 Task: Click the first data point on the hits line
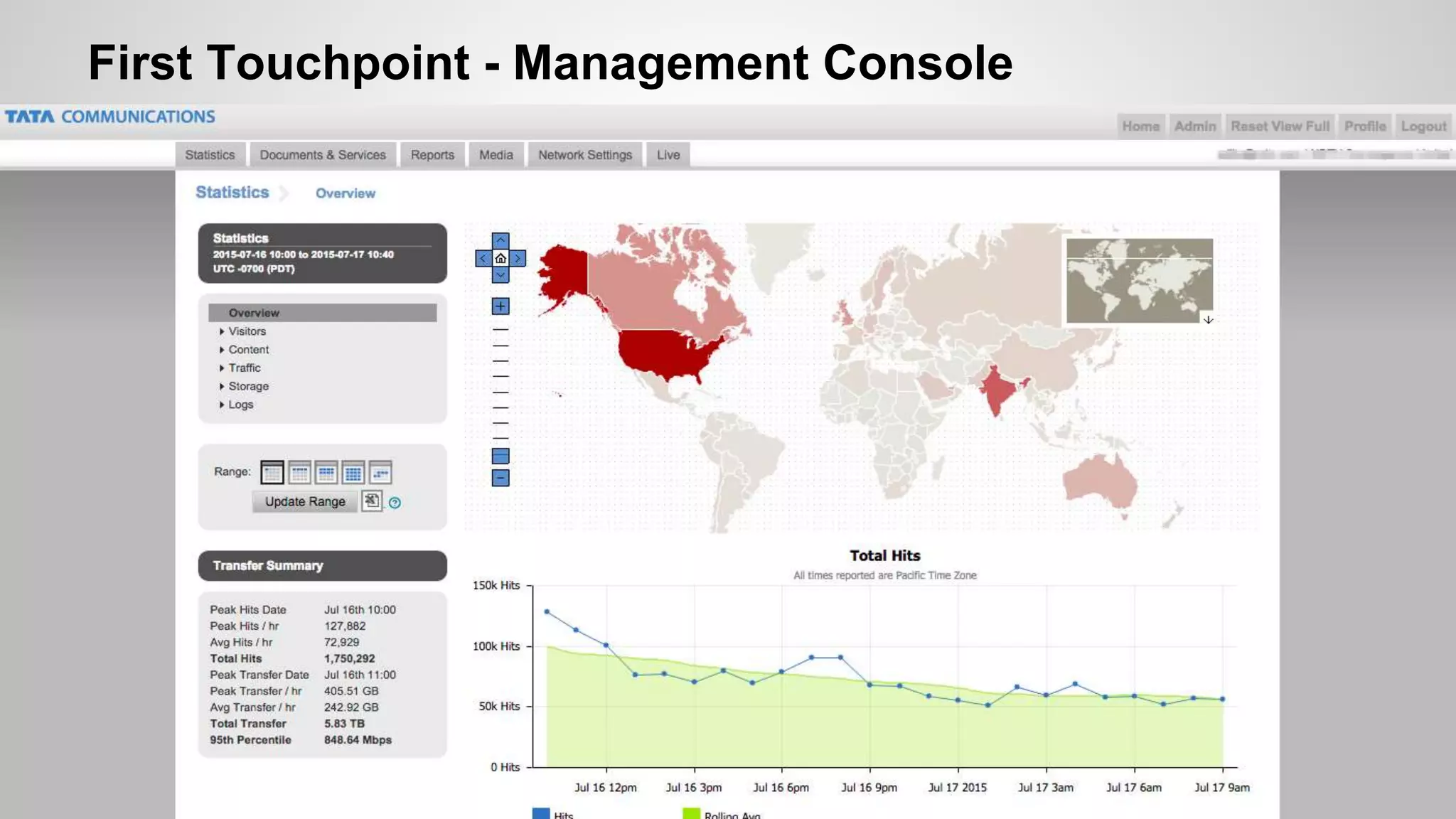coord(547,611)
